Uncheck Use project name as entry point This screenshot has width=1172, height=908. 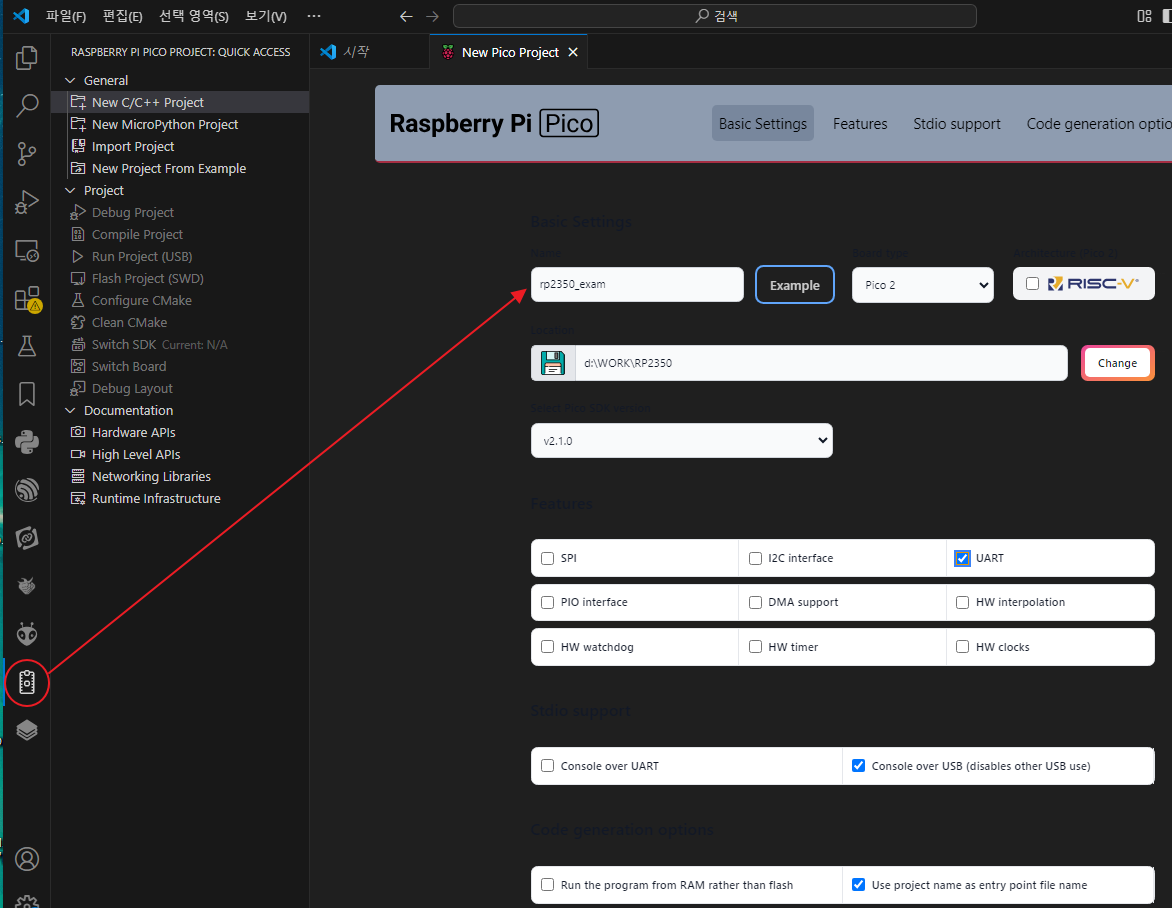(859, 885)
